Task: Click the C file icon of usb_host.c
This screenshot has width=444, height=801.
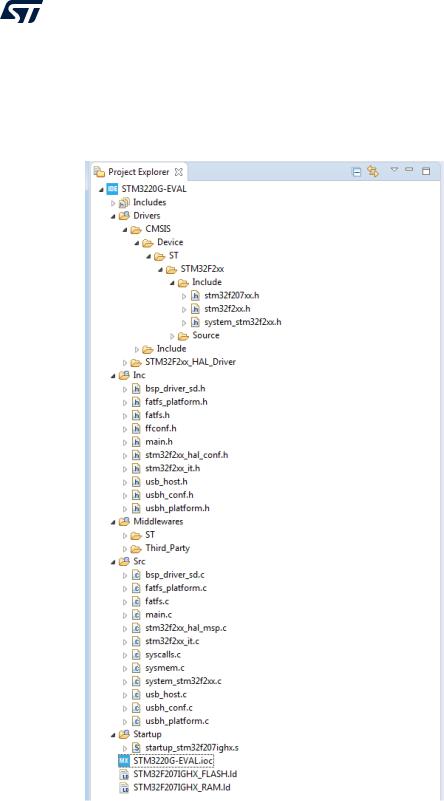Action: 136,694
